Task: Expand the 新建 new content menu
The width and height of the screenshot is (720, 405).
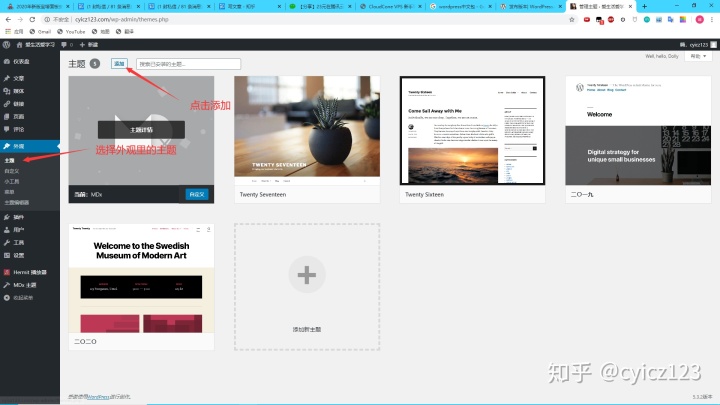Action: pyautogui.click(x=87, y=45)
